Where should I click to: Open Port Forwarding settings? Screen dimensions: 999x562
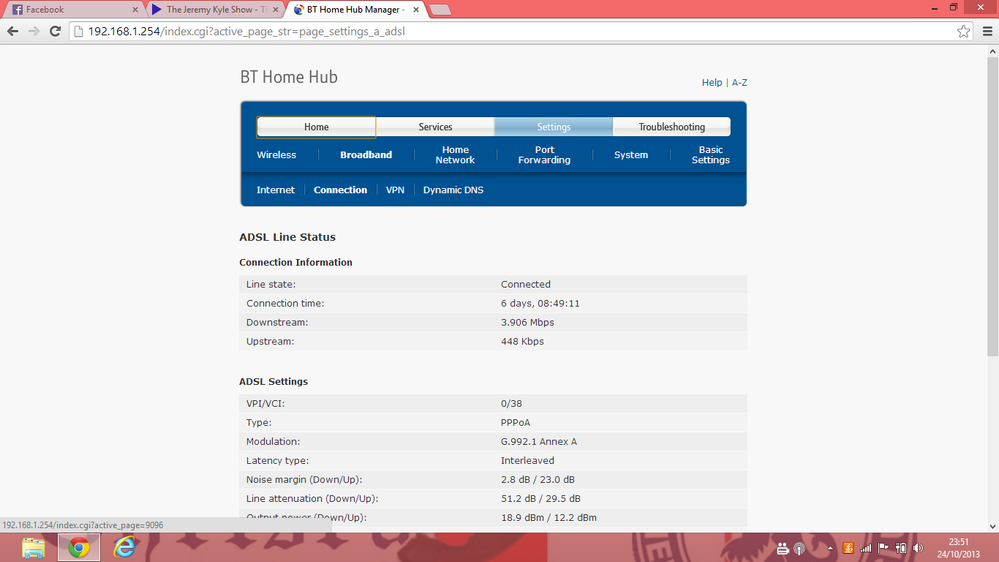click(x=544, y=155)
